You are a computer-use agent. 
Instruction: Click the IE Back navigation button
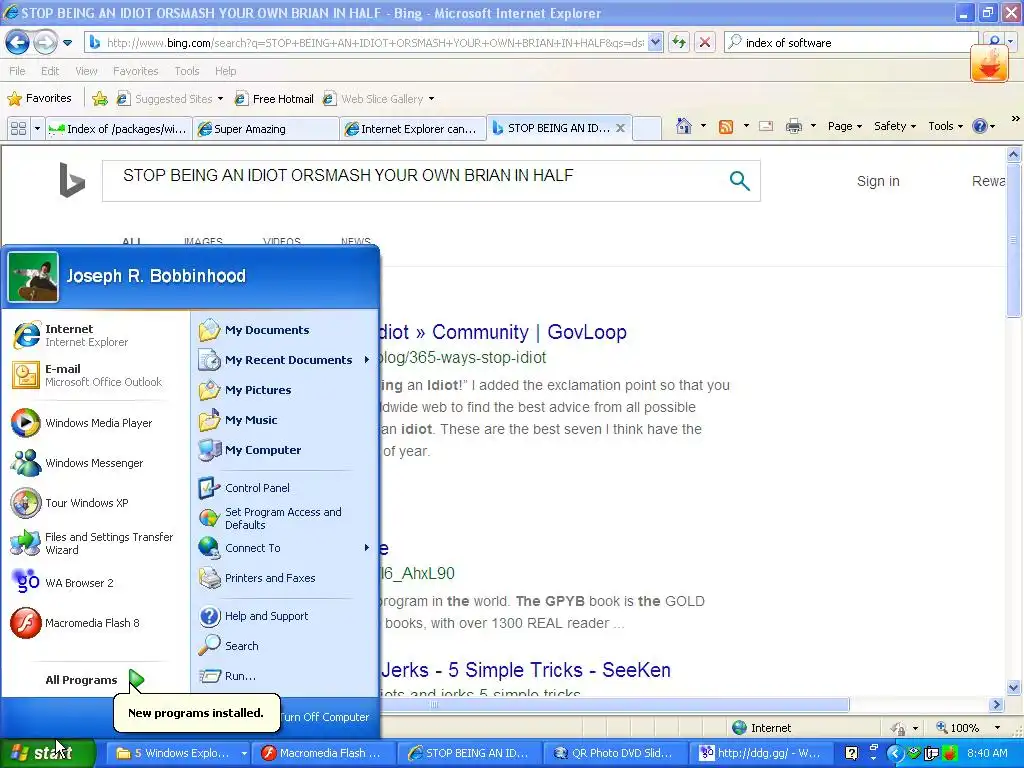[x=18, y=43]
